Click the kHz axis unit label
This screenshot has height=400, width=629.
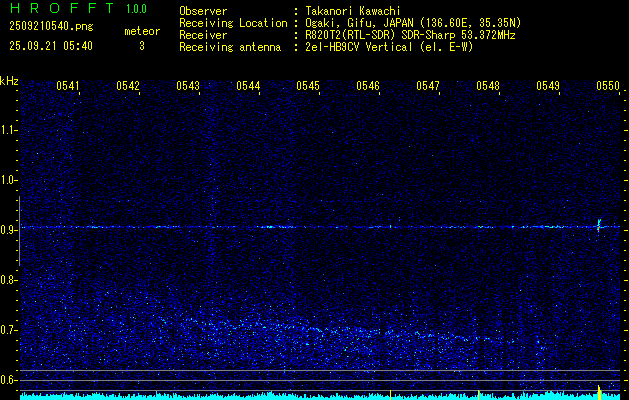click(9, 81)
